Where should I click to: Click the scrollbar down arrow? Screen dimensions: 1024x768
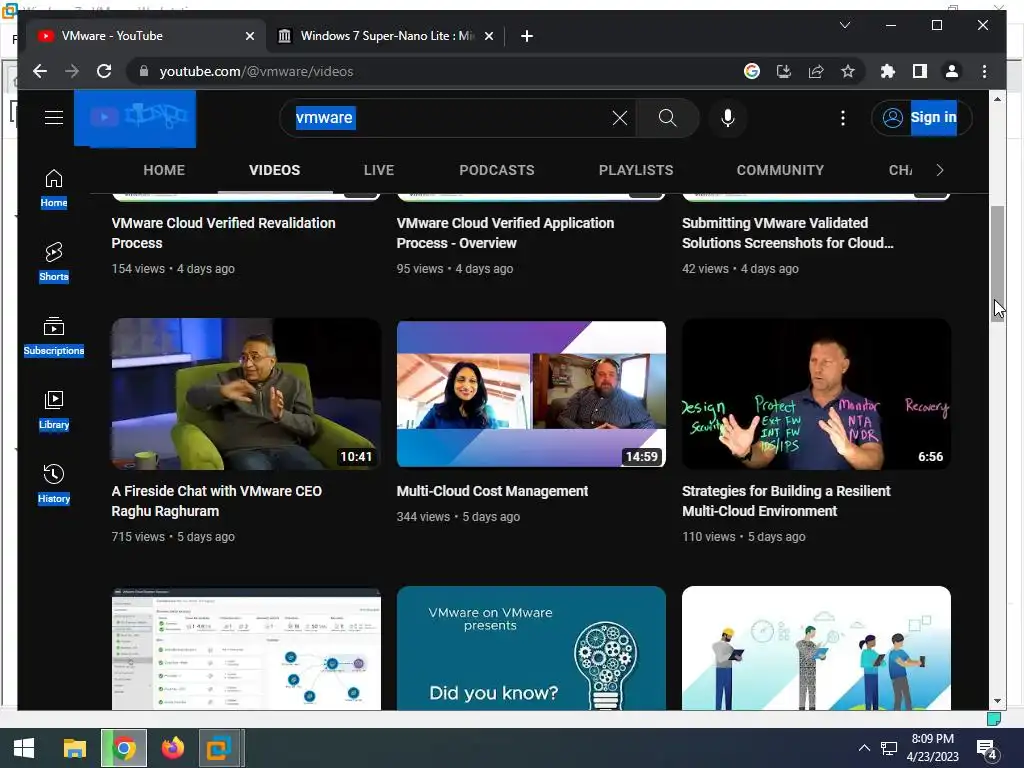coord(997,701)
